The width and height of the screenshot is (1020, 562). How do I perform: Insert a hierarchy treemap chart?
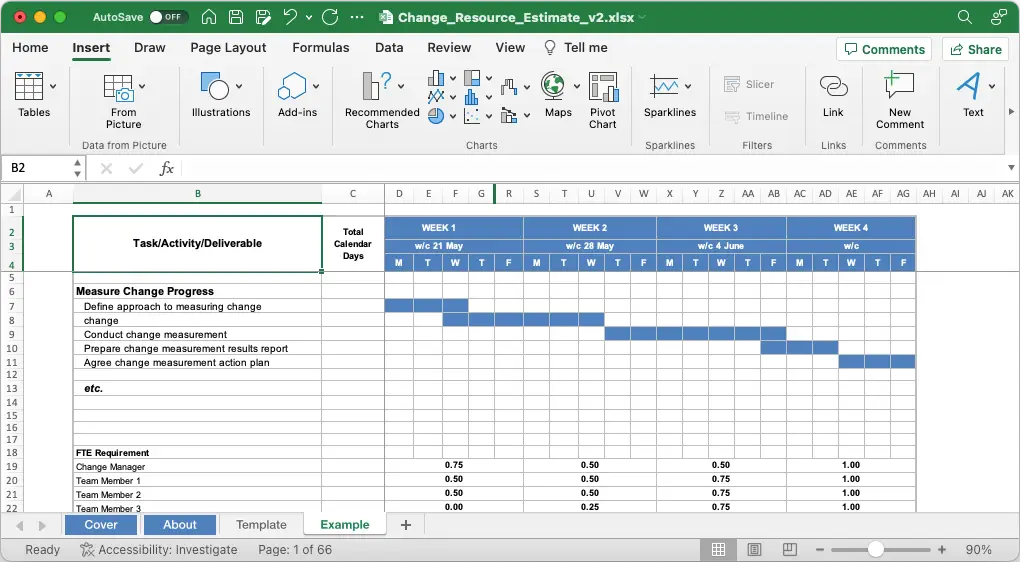click(x=472, y=79)
